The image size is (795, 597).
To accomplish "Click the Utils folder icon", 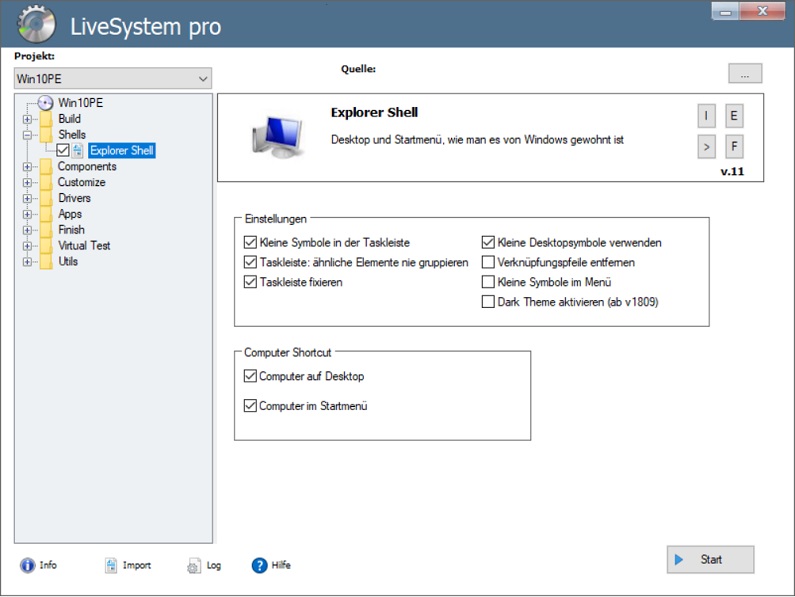I will coord(46,262).
